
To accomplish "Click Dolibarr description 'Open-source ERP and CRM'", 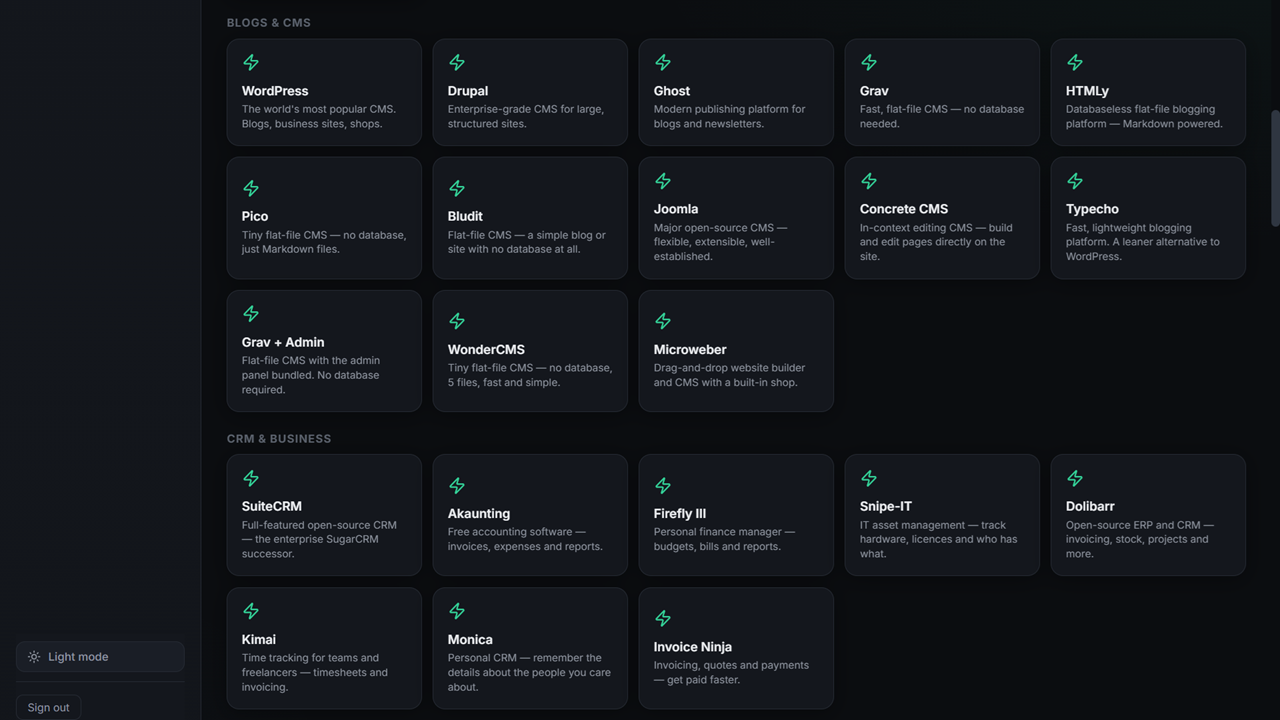I will pyautogui.click(x=1133, y=525).
